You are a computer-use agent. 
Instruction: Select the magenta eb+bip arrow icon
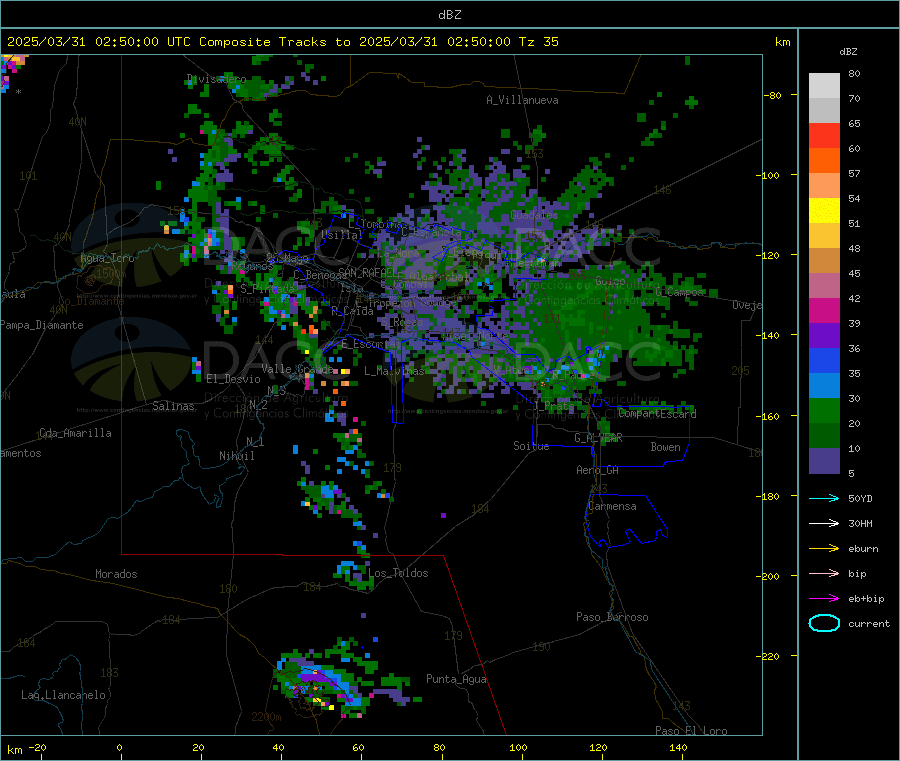tap(824, 599)
